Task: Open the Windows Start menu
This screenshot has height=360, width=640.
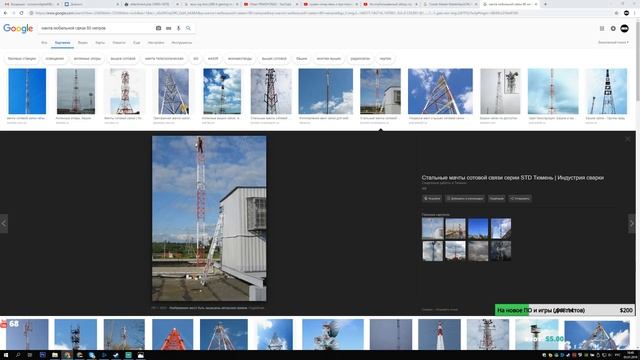Action: (6, 355)
